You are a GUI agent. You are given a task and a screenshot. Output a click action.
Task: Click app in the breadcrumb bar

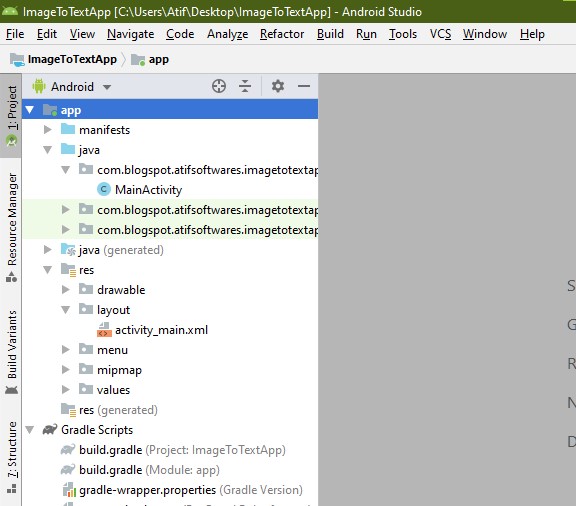(x=159, y=59)
